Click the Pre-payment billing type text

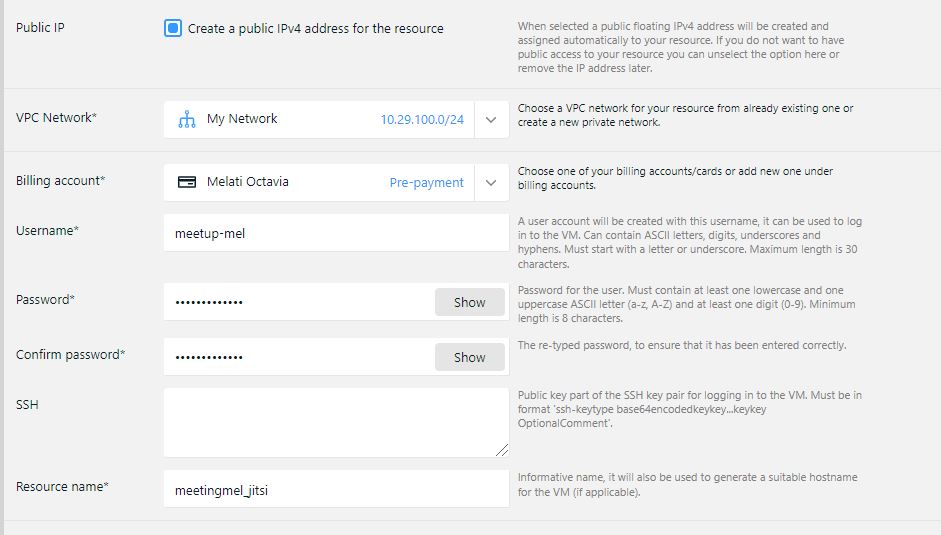(x=426, y=183)
